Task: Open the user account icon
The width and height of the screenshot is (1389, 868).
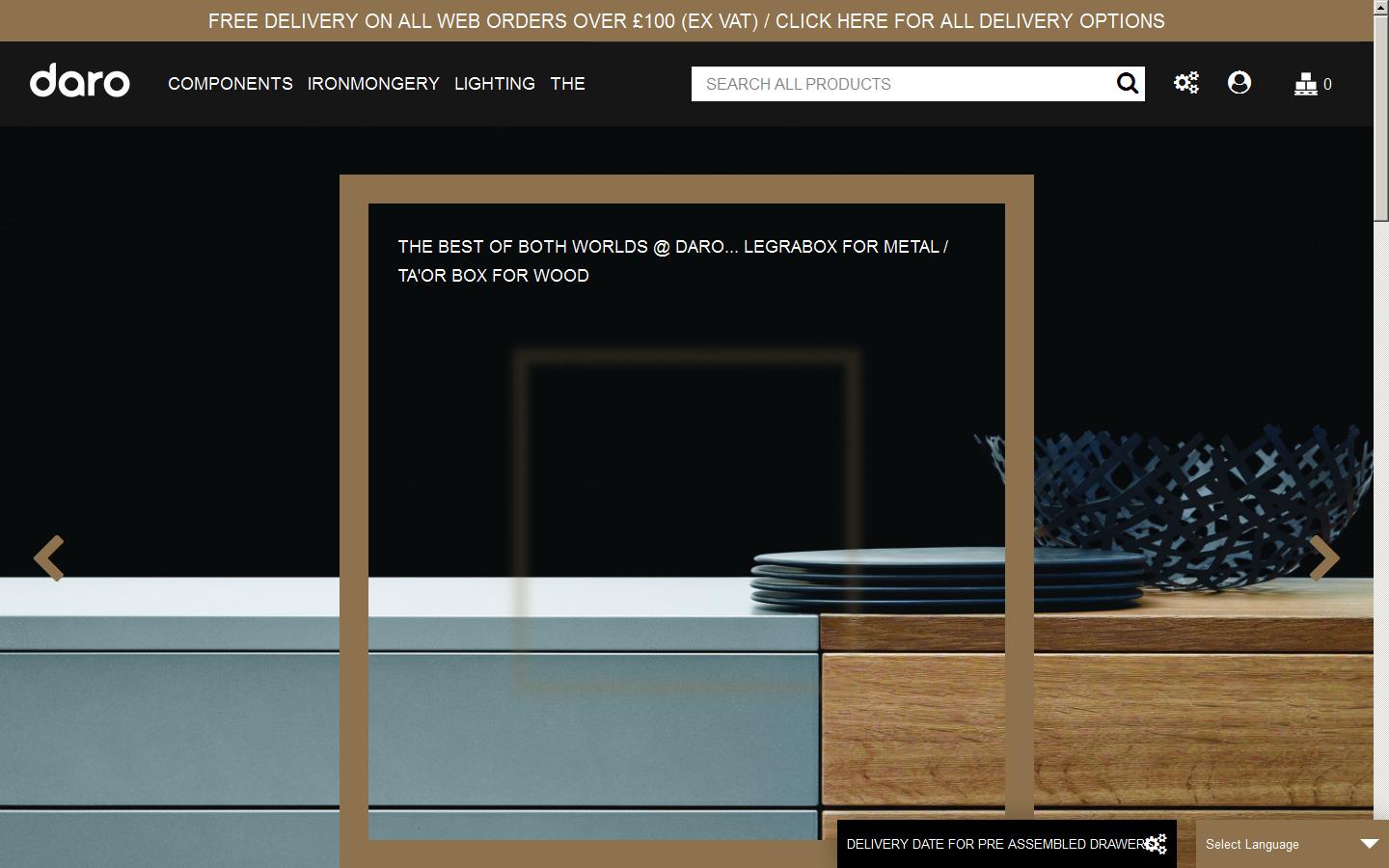Action: (x=1239, y=83)
